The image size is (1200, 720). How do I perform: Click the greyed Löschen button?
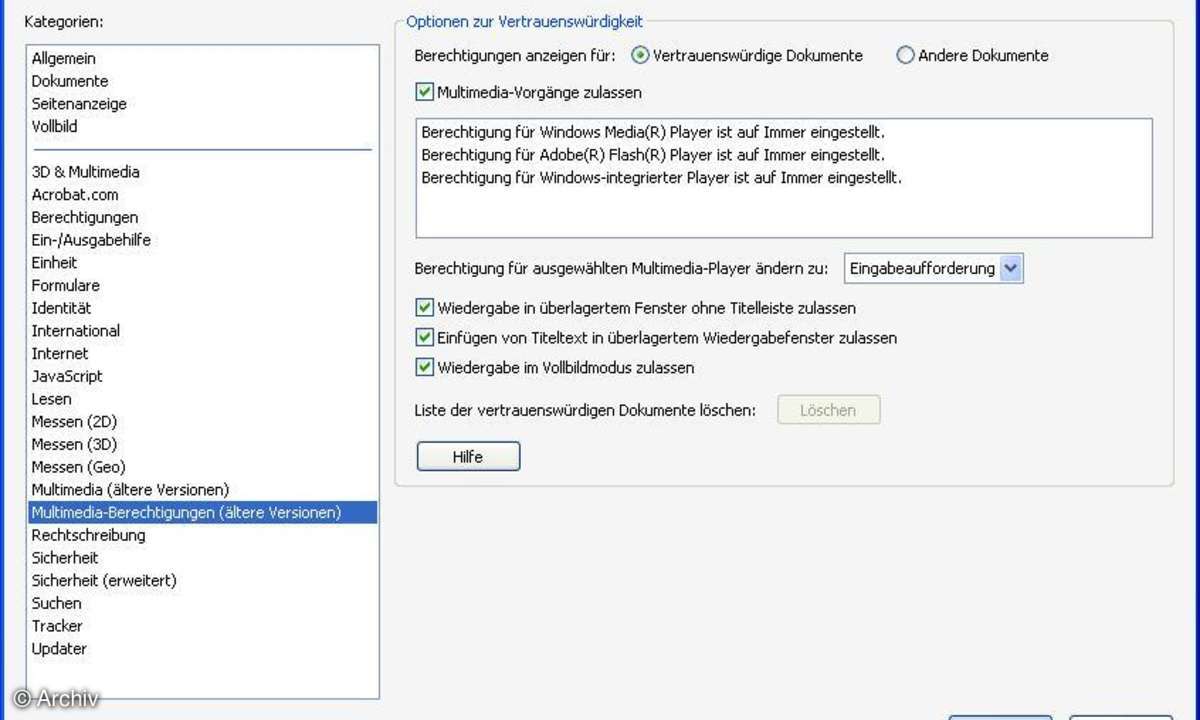(x=829, y=410)
